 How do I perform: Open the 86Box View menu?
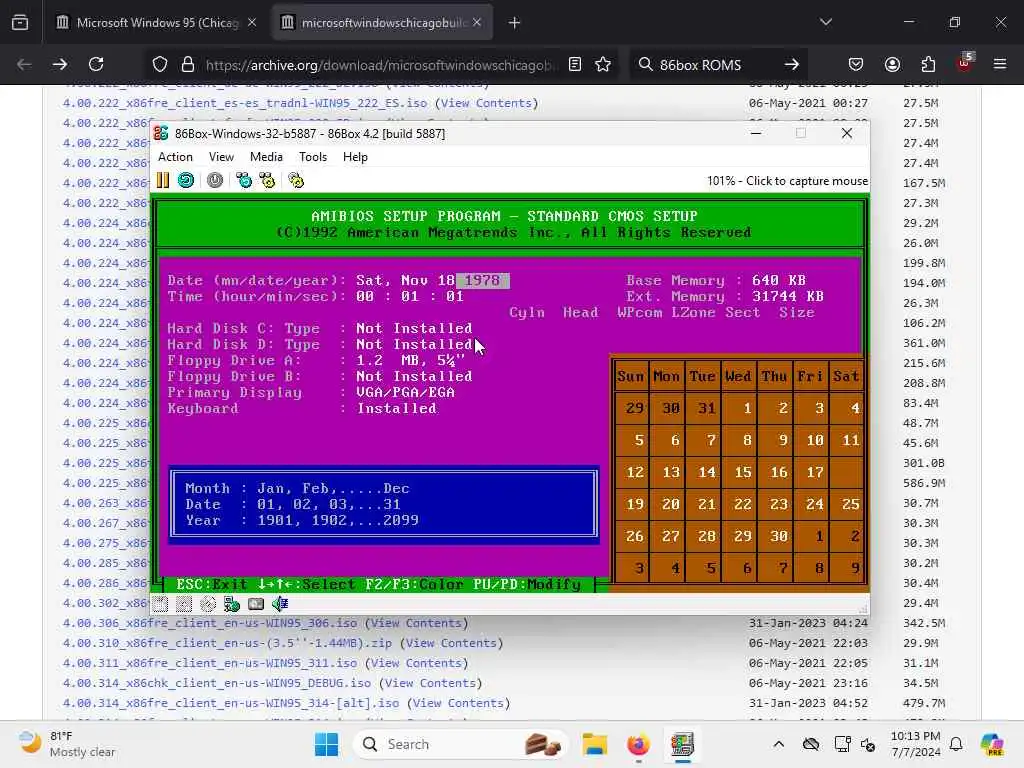(221, 157)
